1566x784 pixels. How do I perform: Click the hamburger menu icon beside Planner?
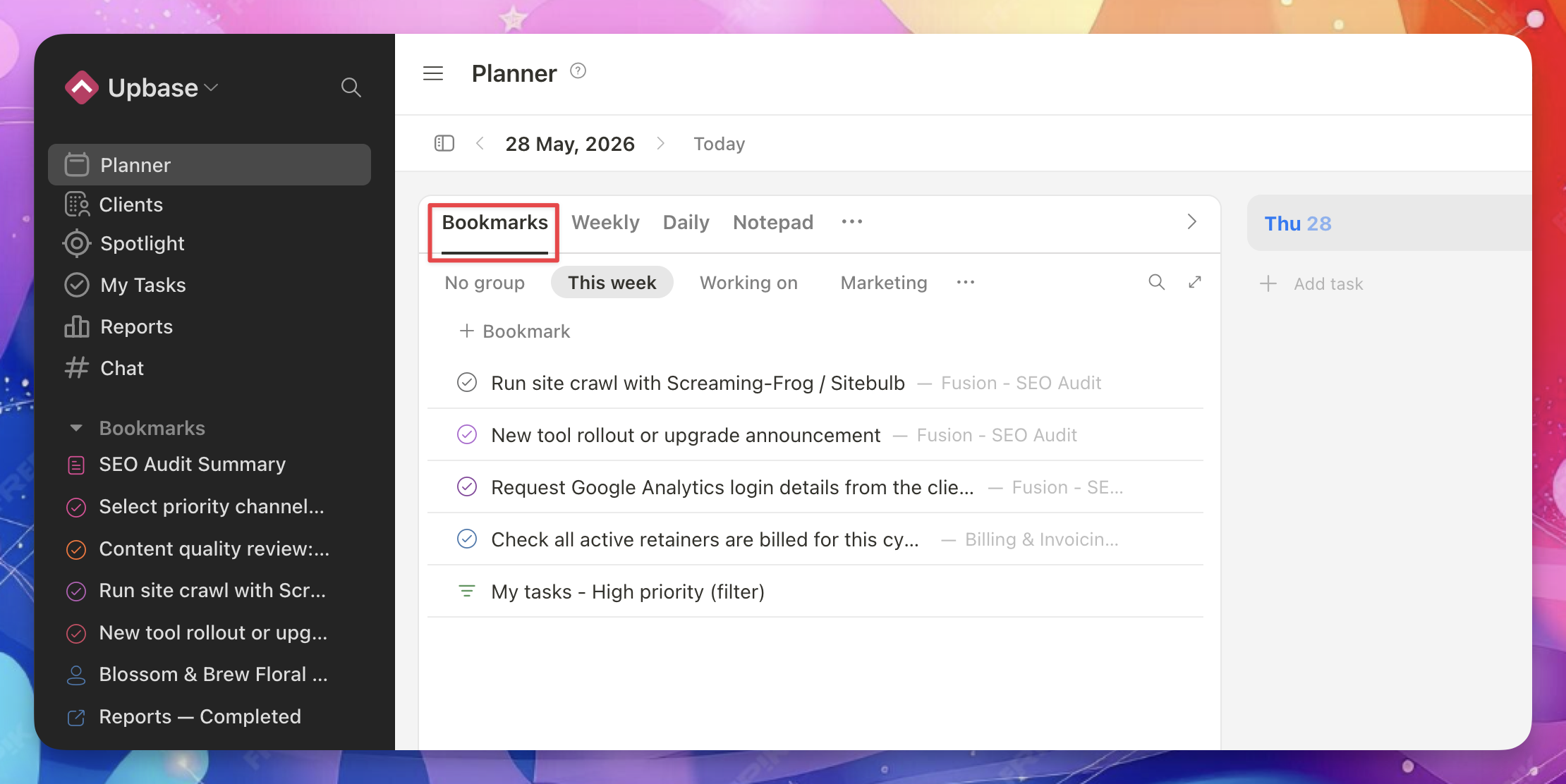point(433,73)
